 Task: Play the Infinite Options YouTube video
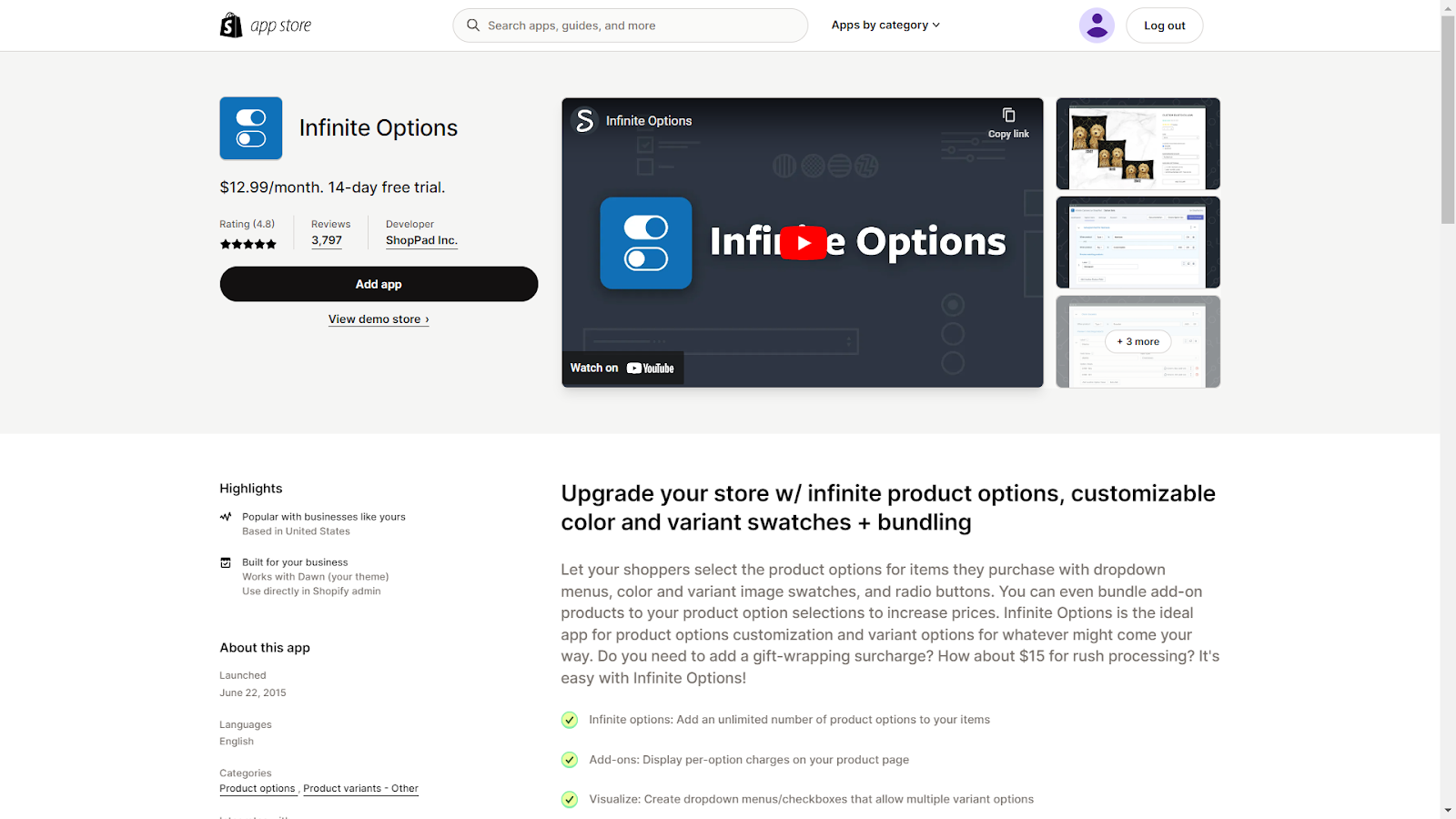(x=804, y=243)
